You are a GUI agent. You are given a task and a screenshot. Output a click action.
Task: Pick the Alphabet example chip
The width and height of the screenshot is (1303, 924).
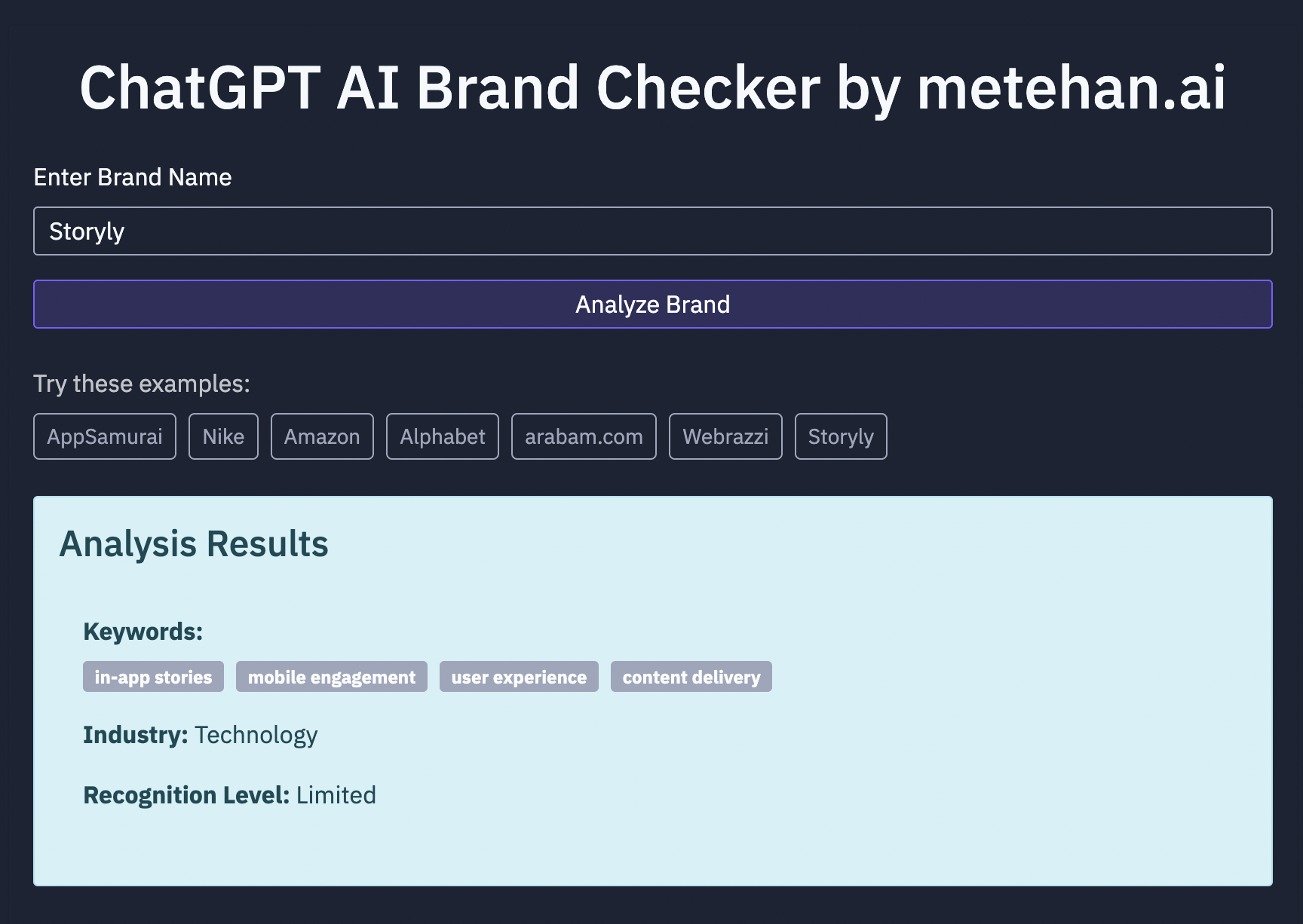click(443, 436)
